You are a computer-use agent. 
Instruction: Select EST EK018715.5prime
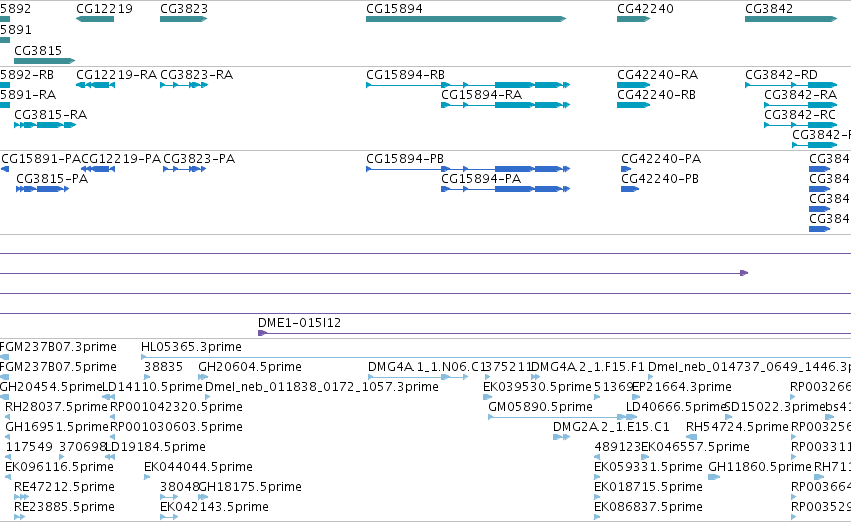tap(649, 487)
